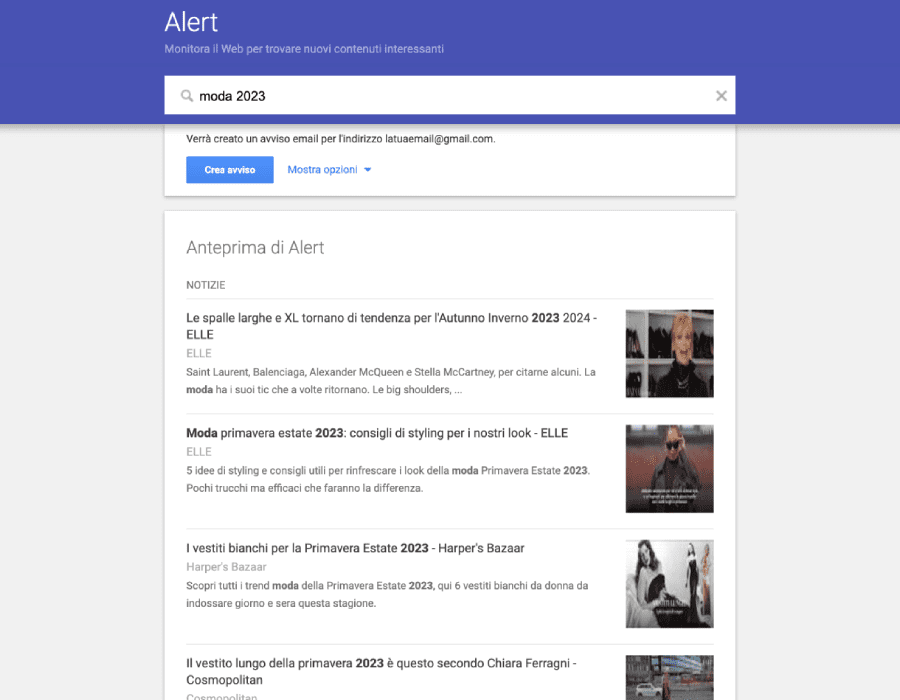Viewport: 900px width, 700px height.
Task: Open the 'Le spalle larghe e XL' article
Action: pyautogui.click(x=391, y=326)
